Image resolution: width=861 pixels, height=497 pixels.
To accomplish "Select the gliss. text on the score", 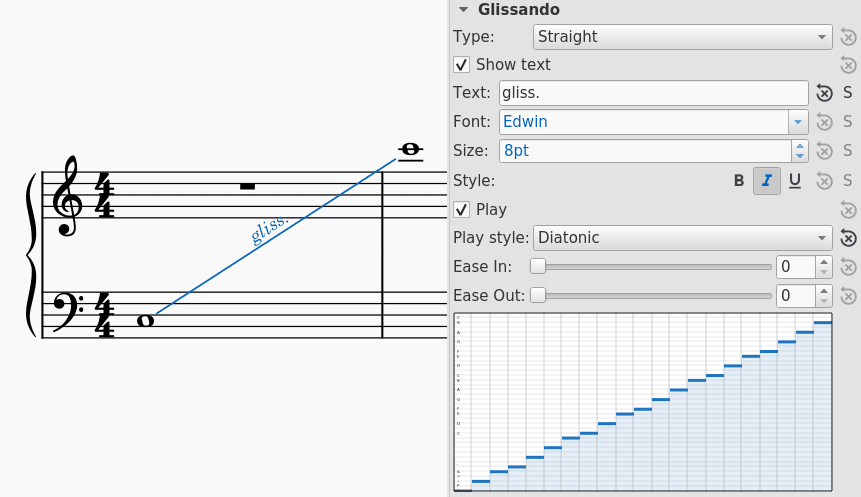I will [269, 228].
